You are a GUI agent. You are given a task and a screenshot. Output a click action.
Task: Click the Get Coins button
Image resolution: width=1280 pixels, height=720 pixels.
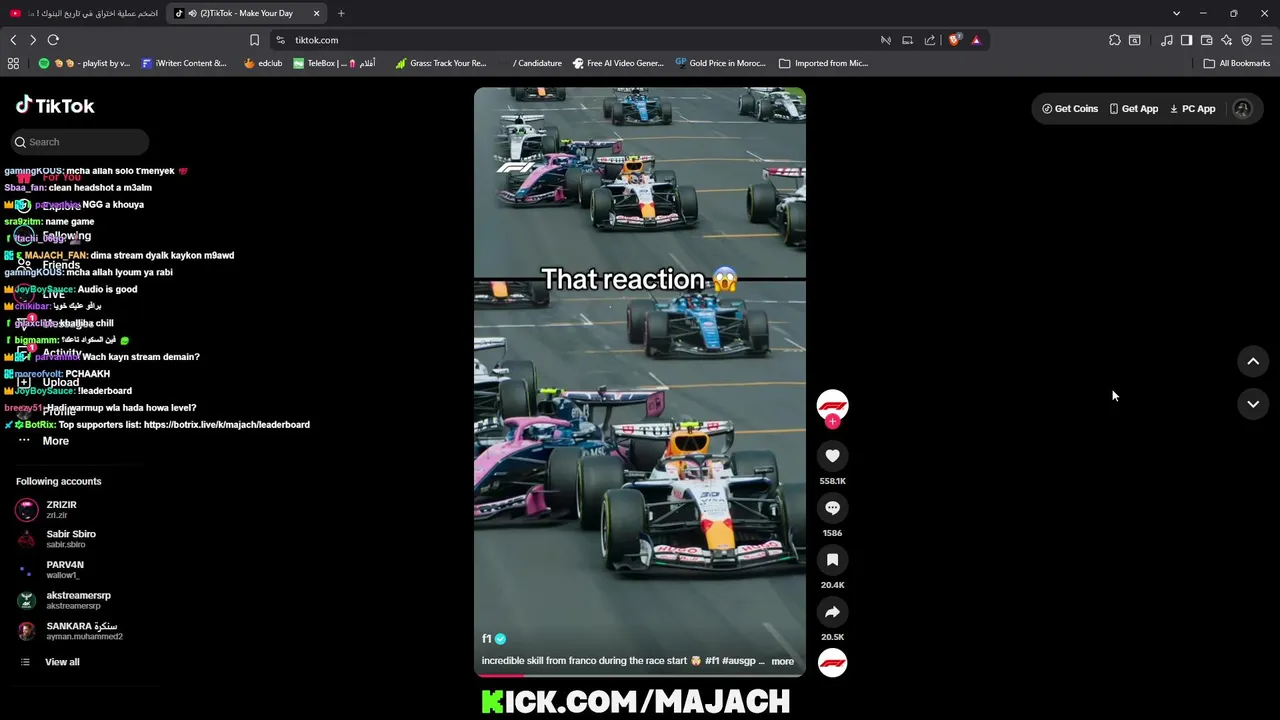(1069, 109)
